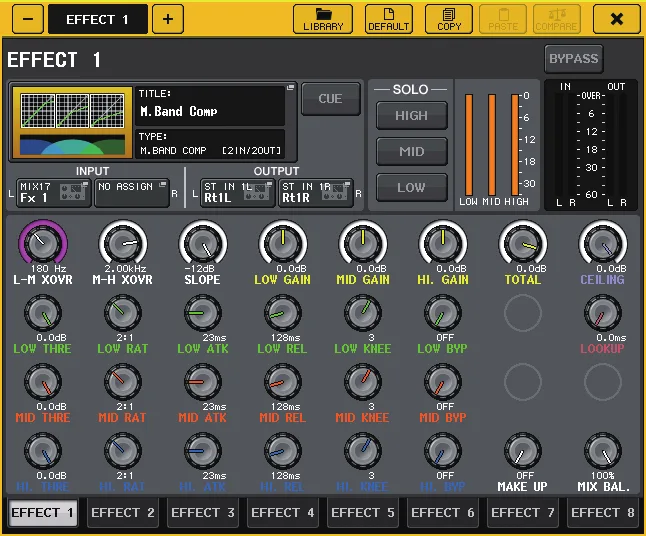
Task: Toggle the BYPASS button
Action: pyautogui.click(x=573, y=59)
